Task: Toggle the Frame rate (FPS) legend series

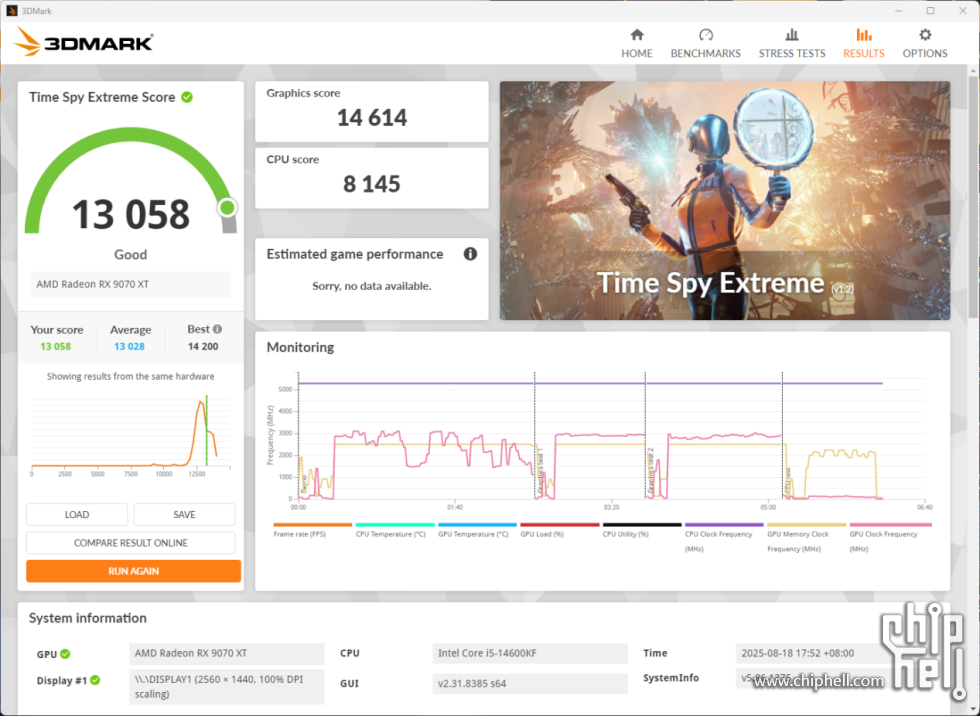Action: point(312,530)
